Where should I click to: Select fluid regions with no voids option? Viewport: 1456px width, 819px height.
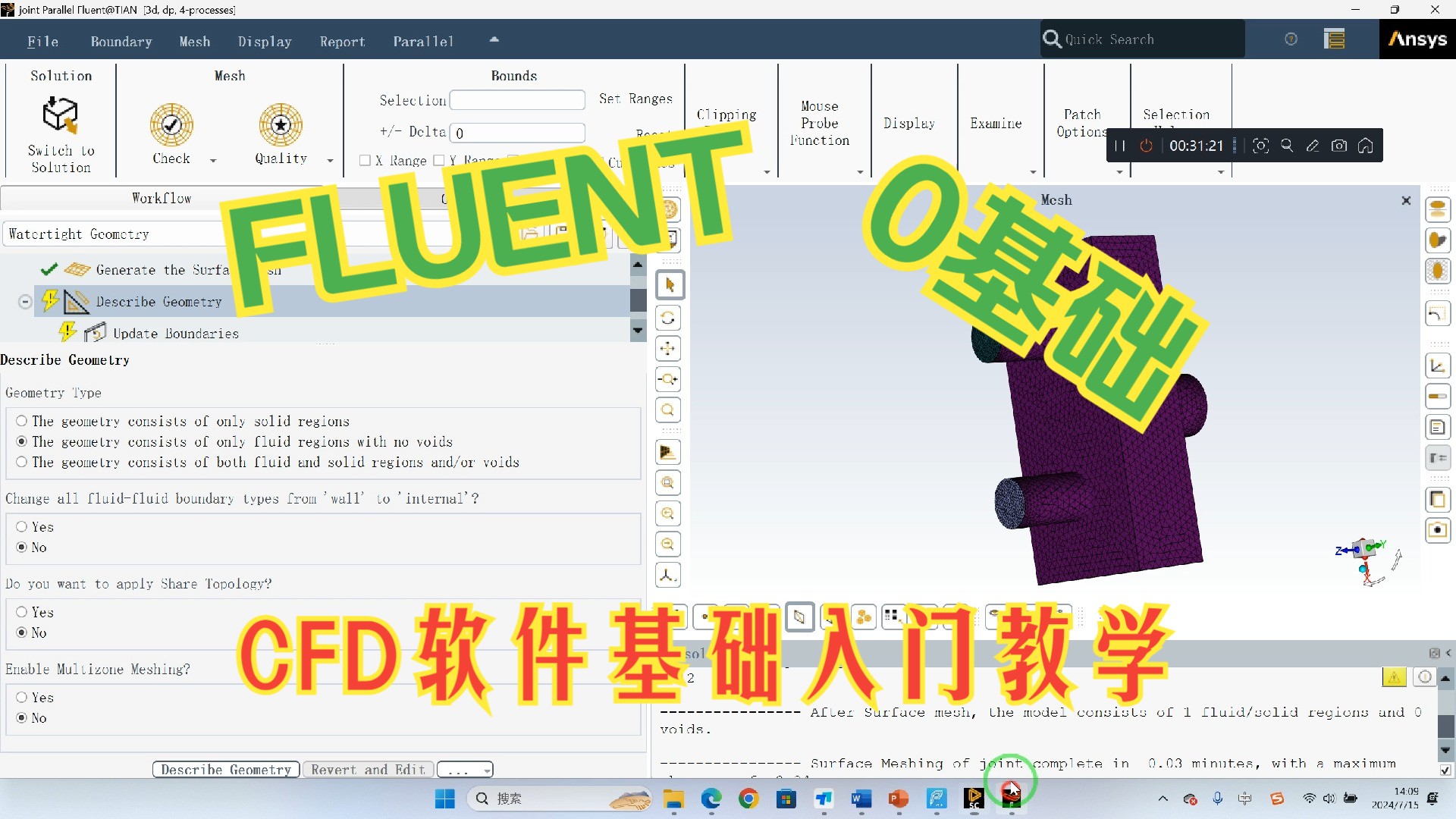[x=21, y=442]
